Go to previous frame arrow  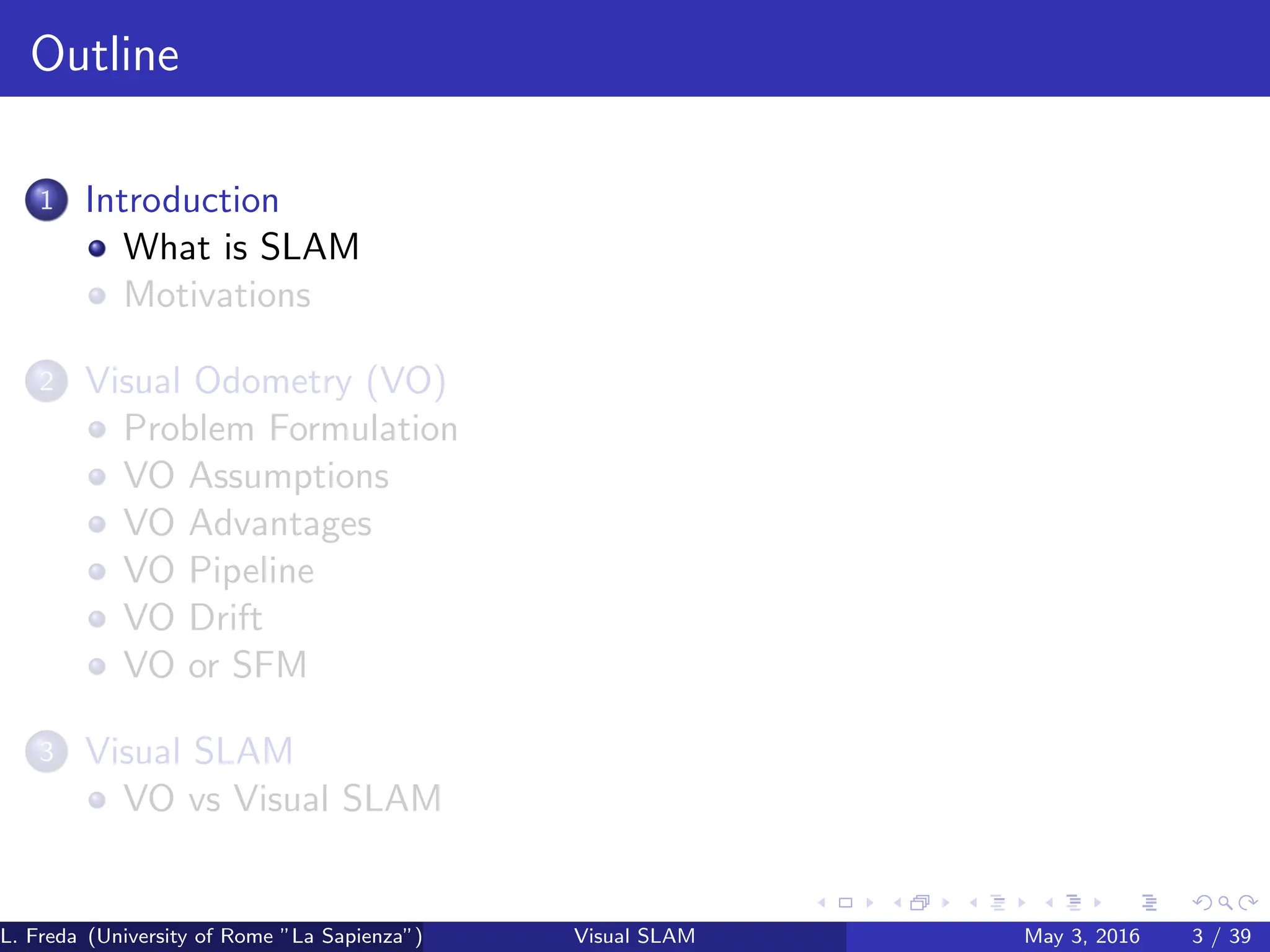(897, 903)
